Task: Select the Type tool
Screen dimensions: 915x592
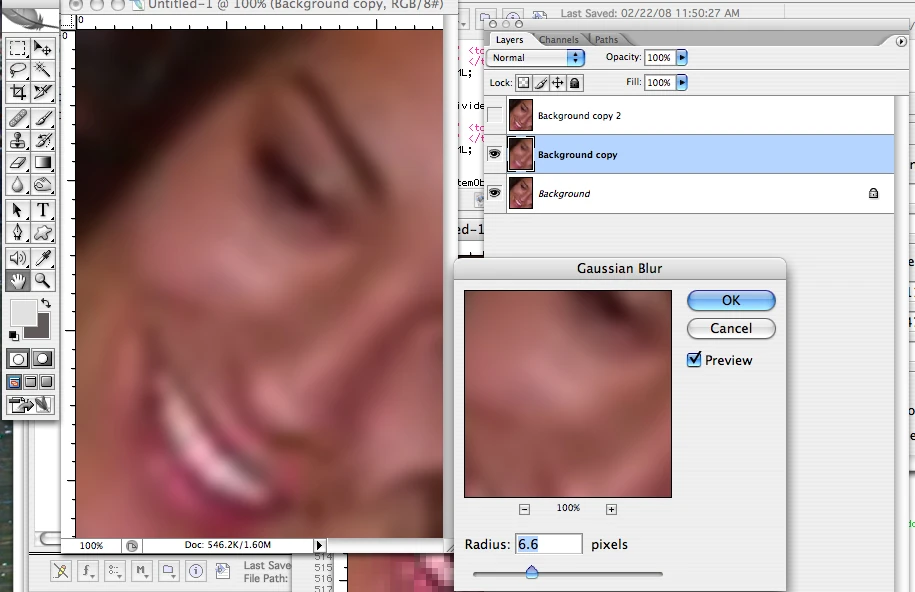Action: point(43,210)
